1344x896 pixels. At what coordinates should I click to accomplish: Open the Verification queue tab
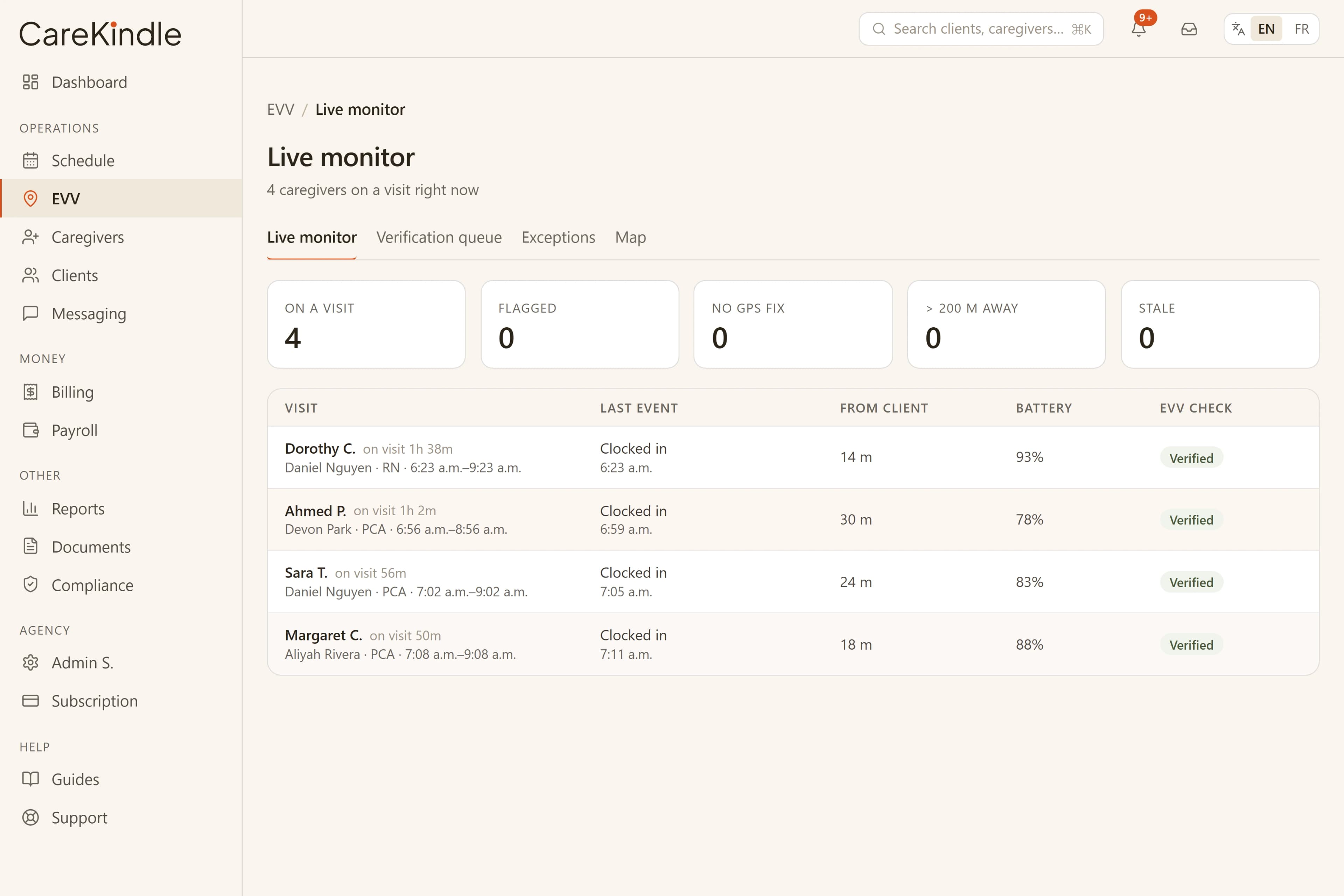[439, 238]
